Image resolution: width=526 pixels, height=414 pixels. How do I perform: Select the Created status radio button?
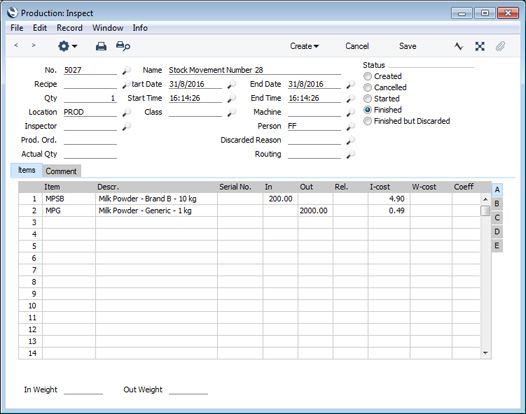pos(367,76)
